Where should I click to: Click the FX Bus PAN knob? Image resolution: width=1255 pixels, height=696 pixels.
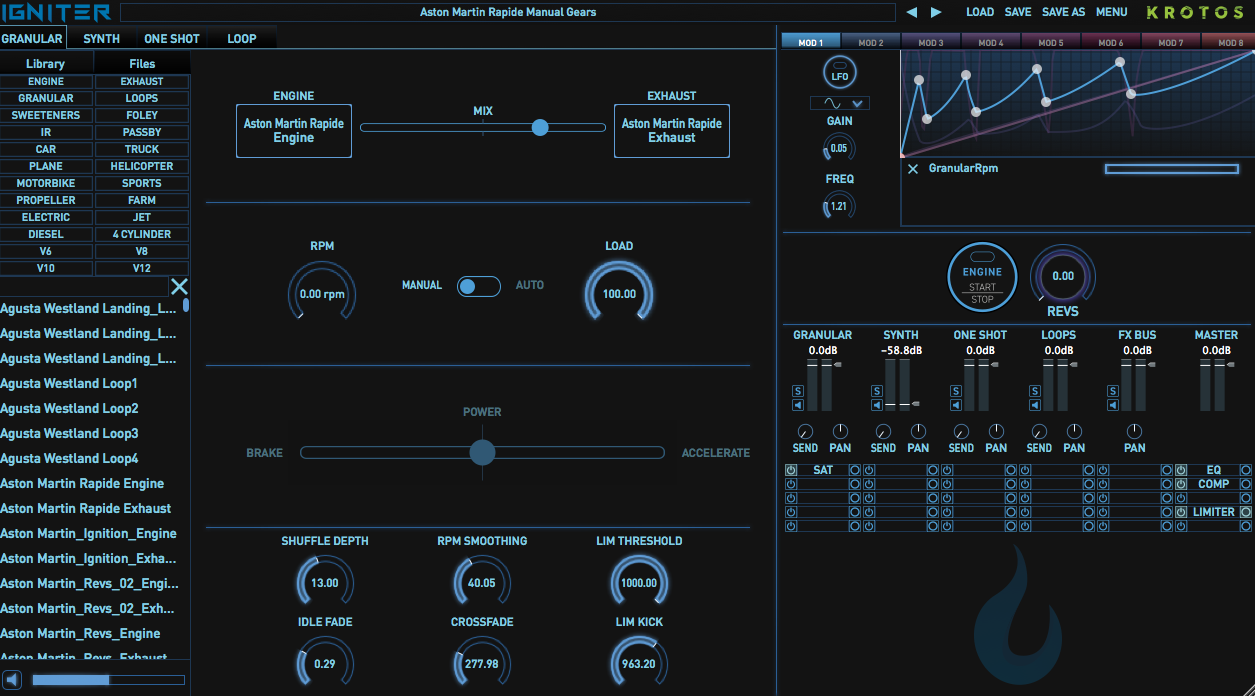tap(1135, 431)
